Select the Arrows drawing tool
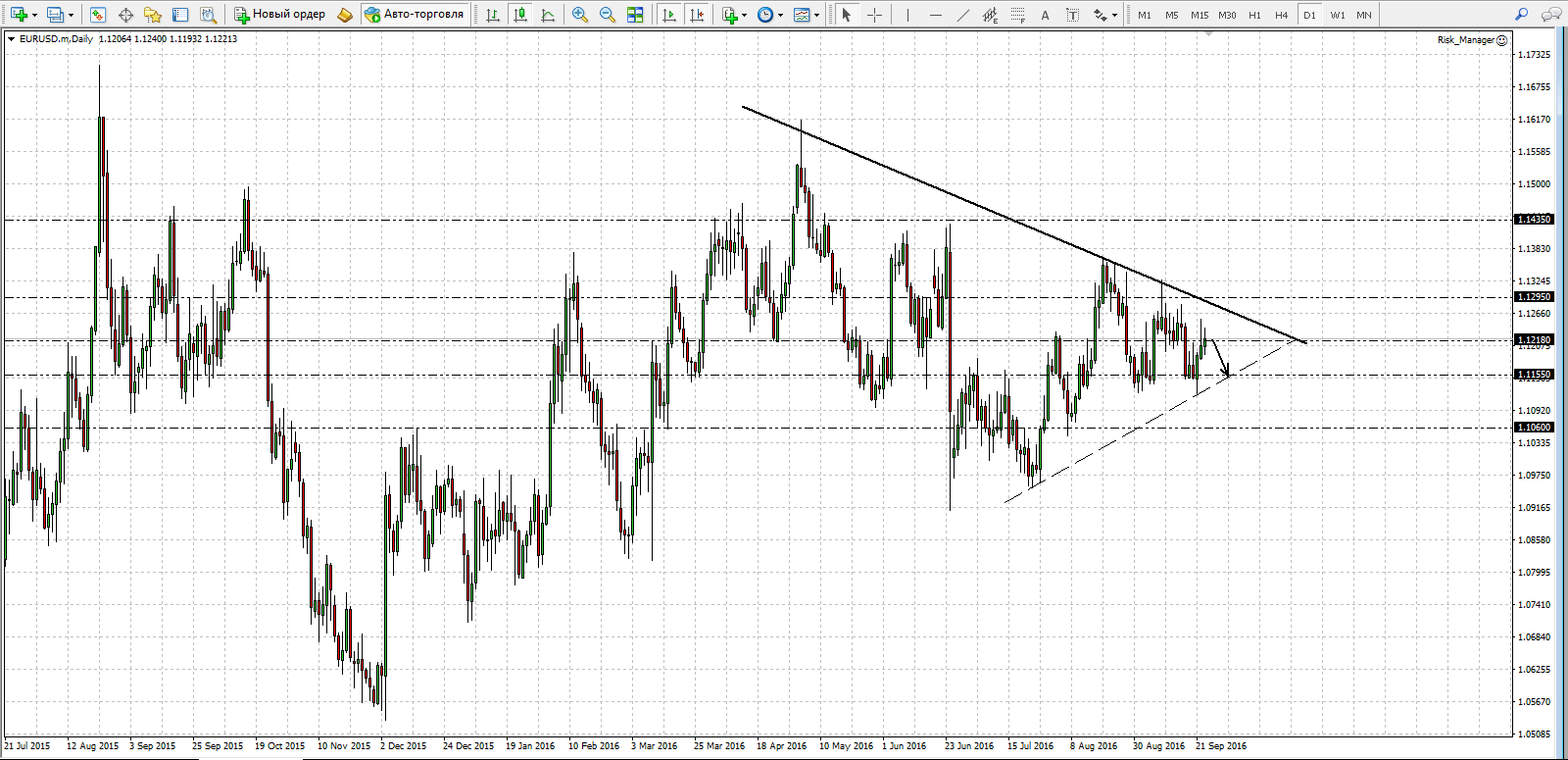Screen dimensions: 1568x760 point(1101,15)
